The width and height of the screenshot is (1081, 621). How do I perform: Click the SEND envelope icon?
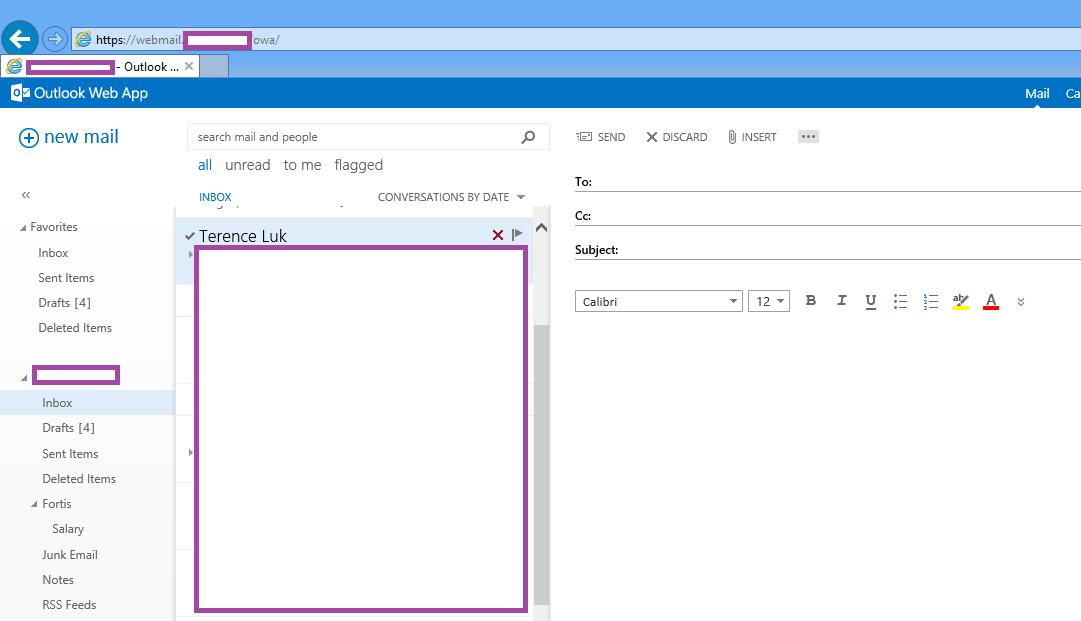tap(584, 137)
